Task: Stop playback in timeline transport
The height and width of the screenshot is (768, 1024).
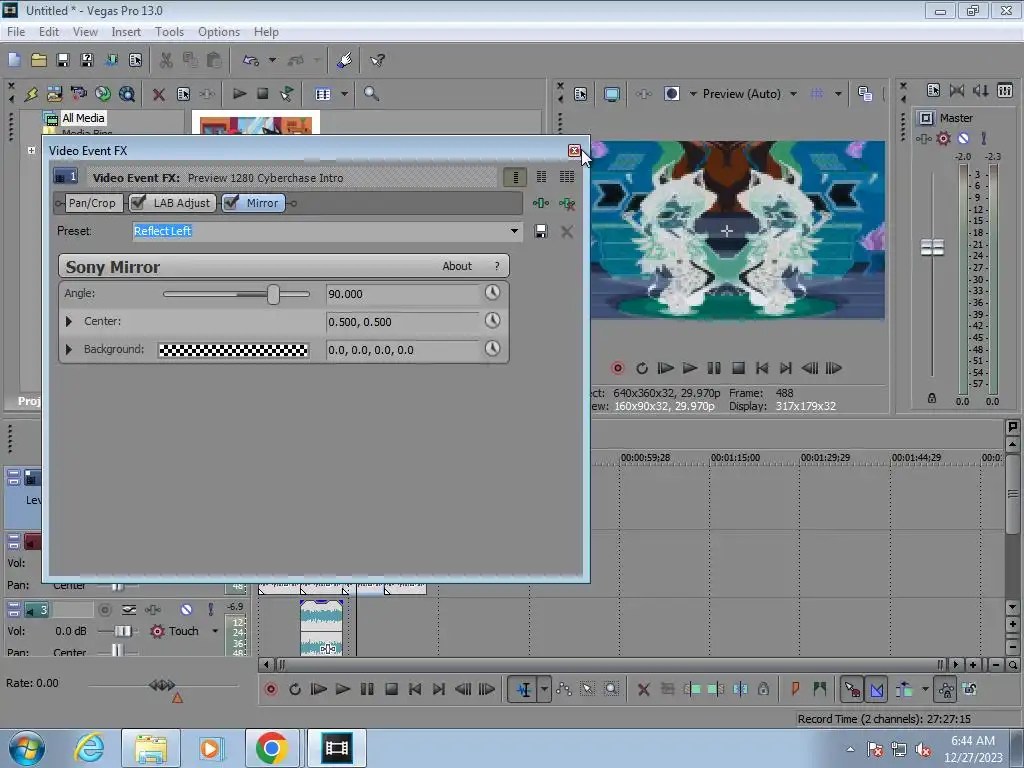Action: pos(391,689)
